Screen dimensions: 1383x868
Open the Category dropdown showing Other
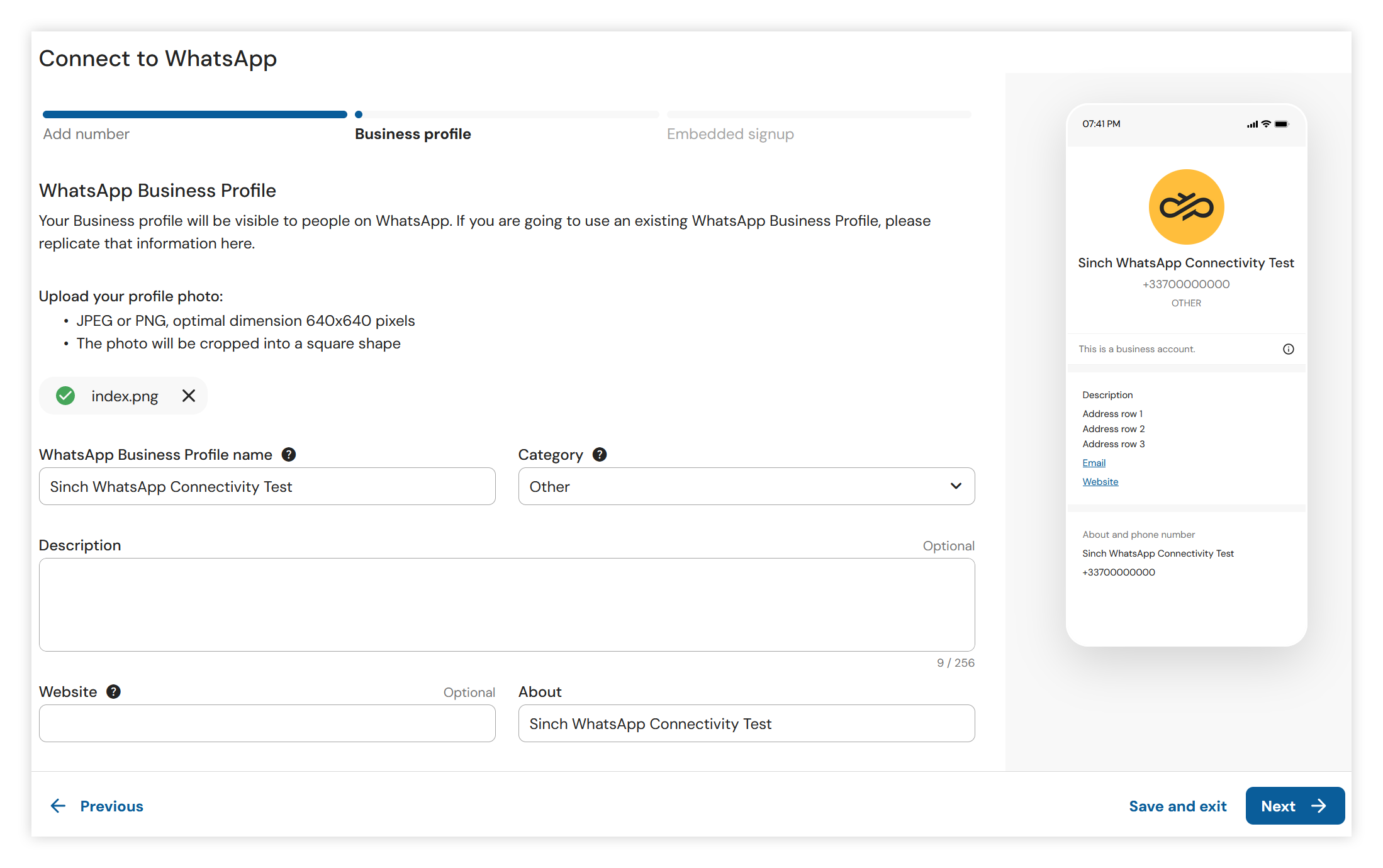click(x=746, y=486)
